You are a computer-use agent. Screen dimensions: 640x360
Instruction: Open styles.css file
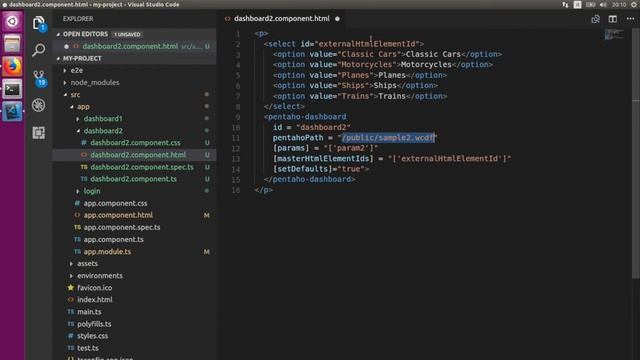coord(92,336)
